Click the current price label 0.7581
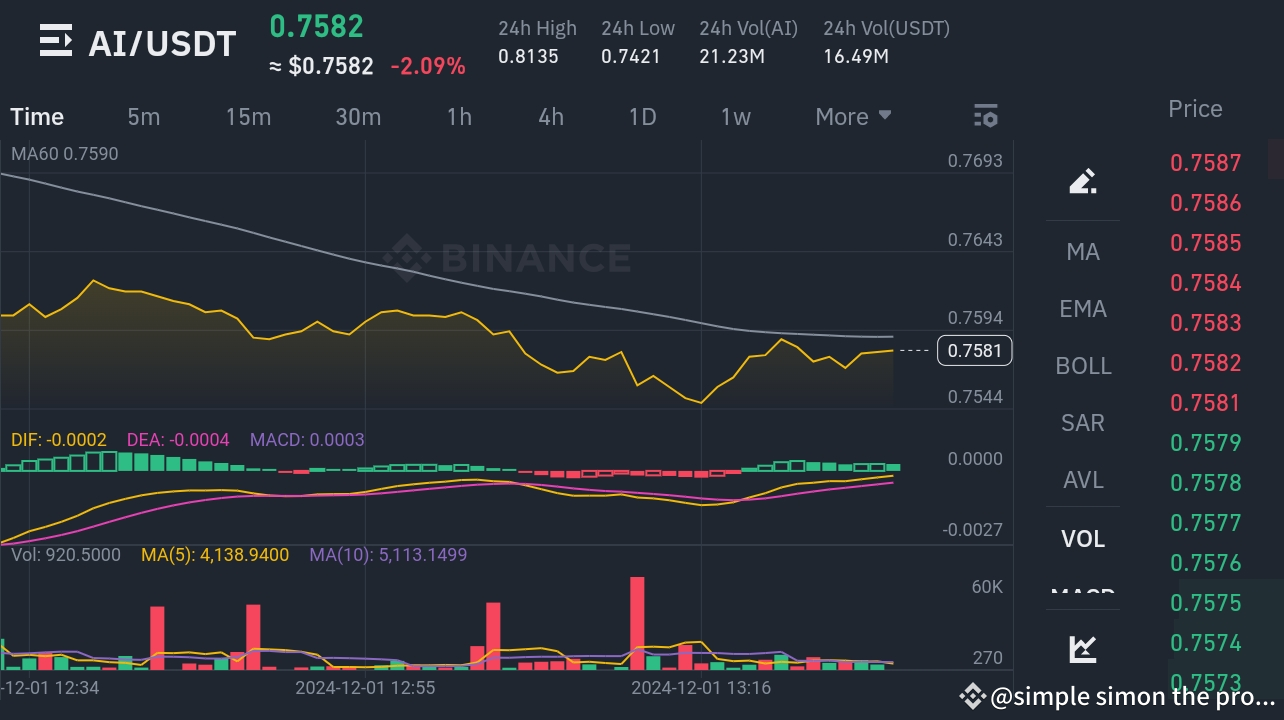 point(974,350)
